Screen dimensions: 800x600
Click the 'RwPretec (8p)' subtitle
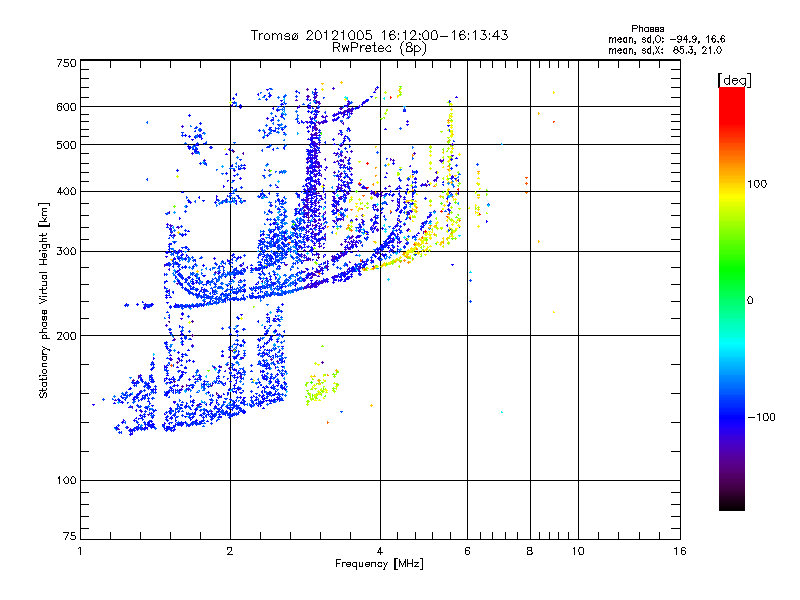[379, 48]
